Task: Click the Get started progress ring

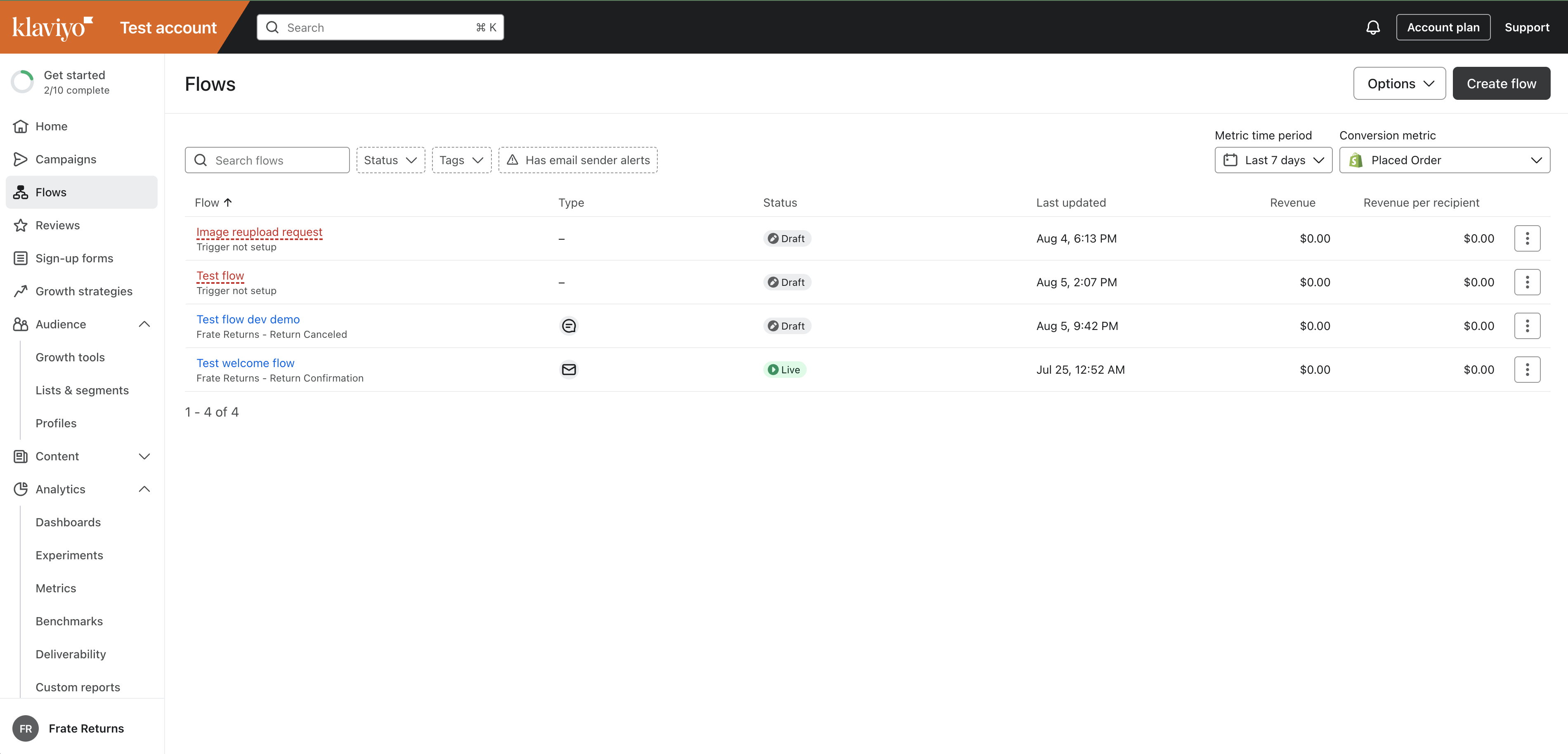Action: pos(23,82)
